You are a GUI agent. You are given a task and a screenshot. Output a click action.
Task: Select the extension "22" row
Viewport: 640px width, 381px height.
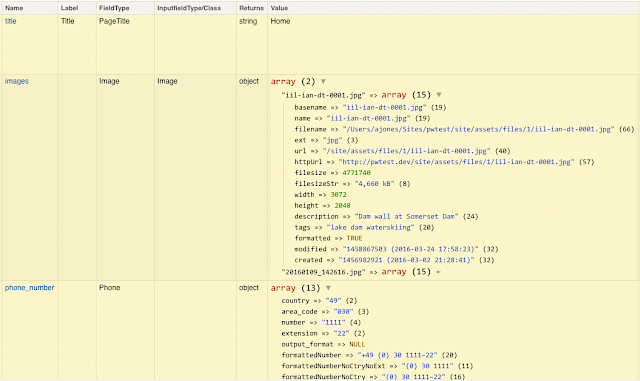pyautogui.click(x=325, y=333)
